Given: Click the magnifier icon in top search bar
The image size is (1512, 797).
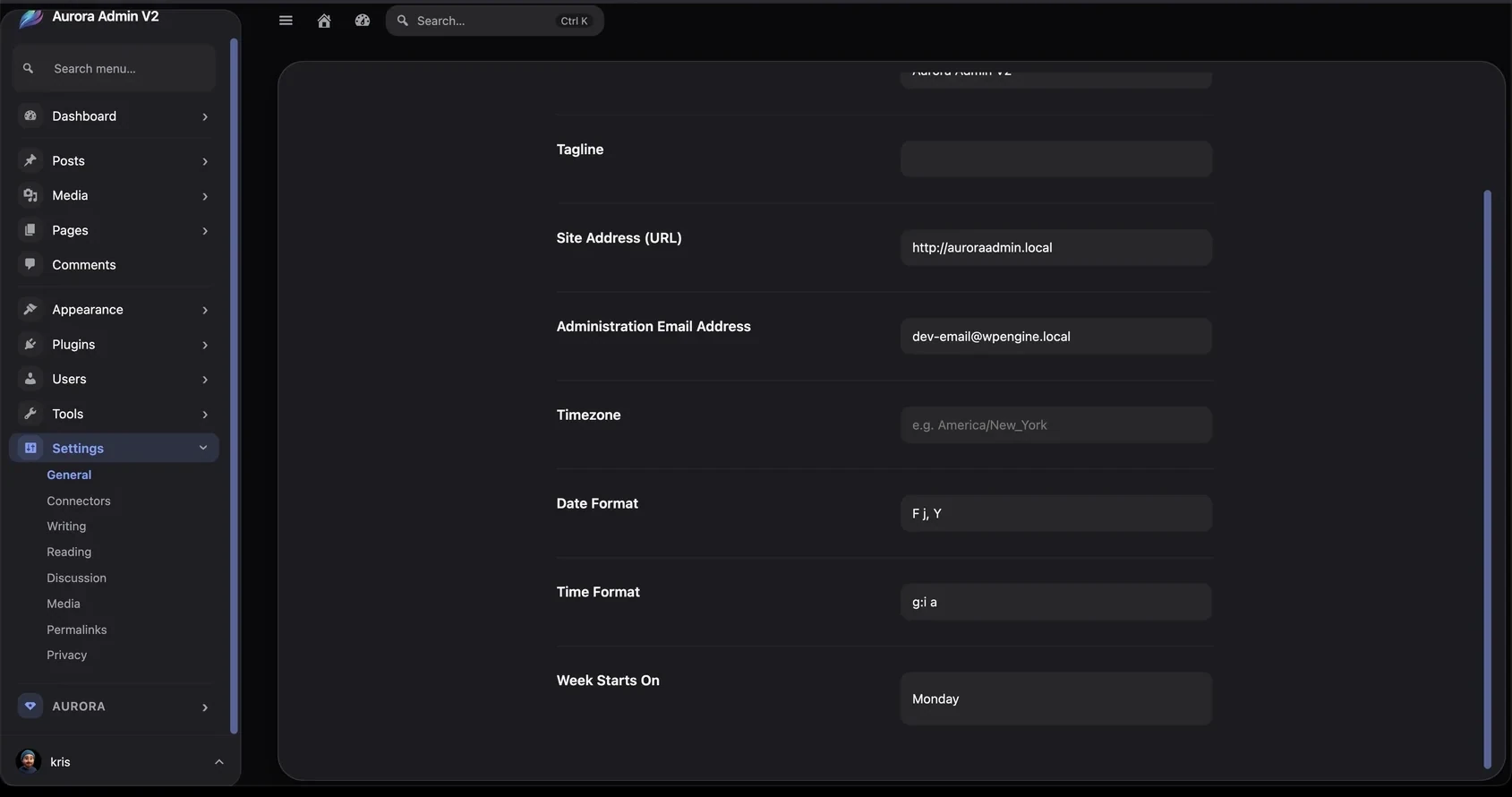Looking at the screenshot, I should 403,21.
